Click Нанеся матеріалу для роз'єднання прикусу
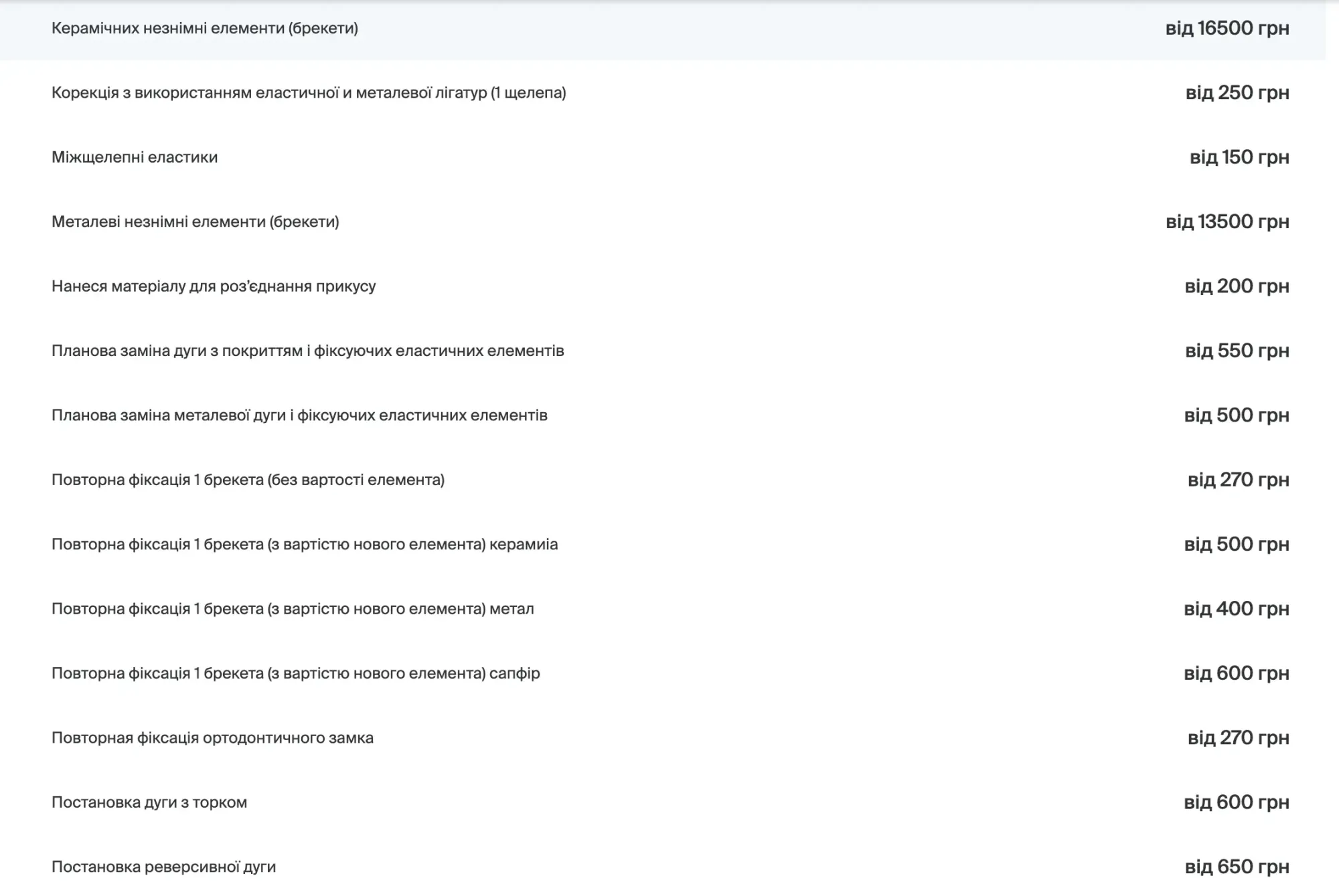This screenshot has height=896, width=1339. coord(214,286)
